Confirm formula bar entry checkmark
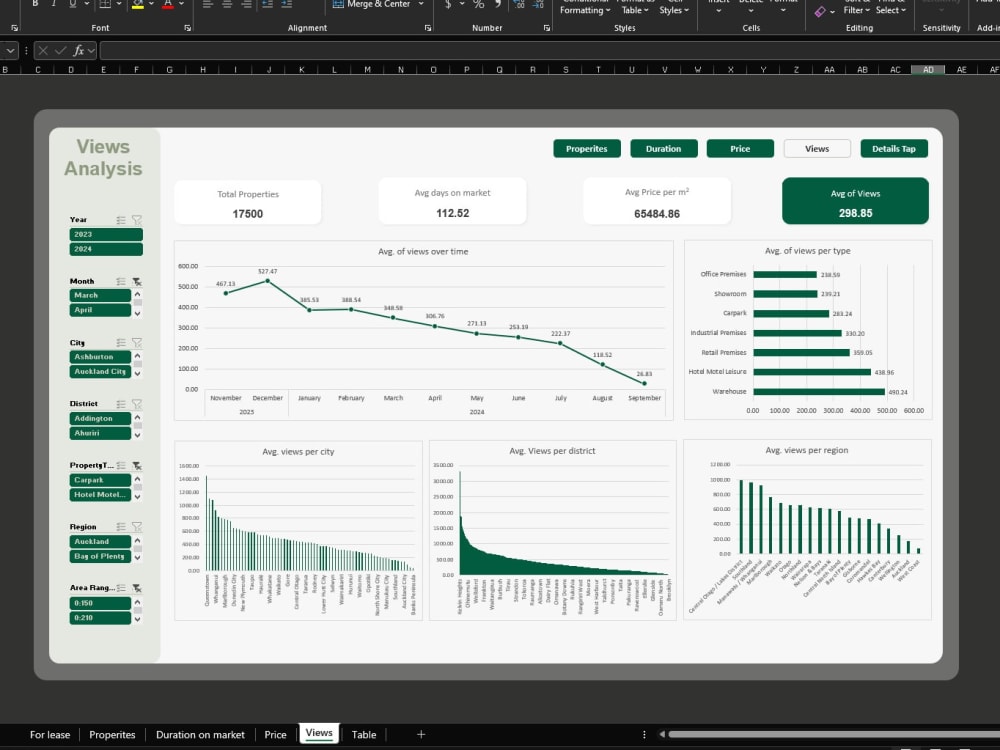1000x750 pixels. tap(61, 50)
